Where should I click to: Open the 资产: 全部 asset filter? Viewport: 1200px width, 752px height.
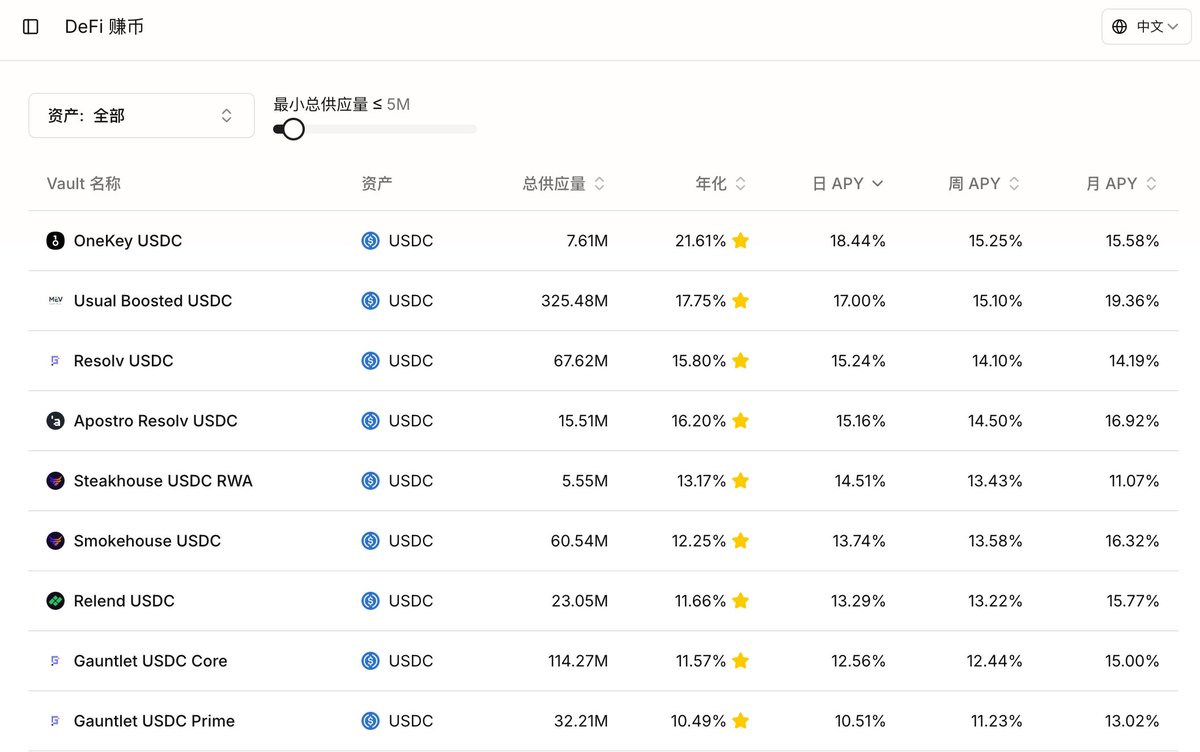(x=141, y=116)
